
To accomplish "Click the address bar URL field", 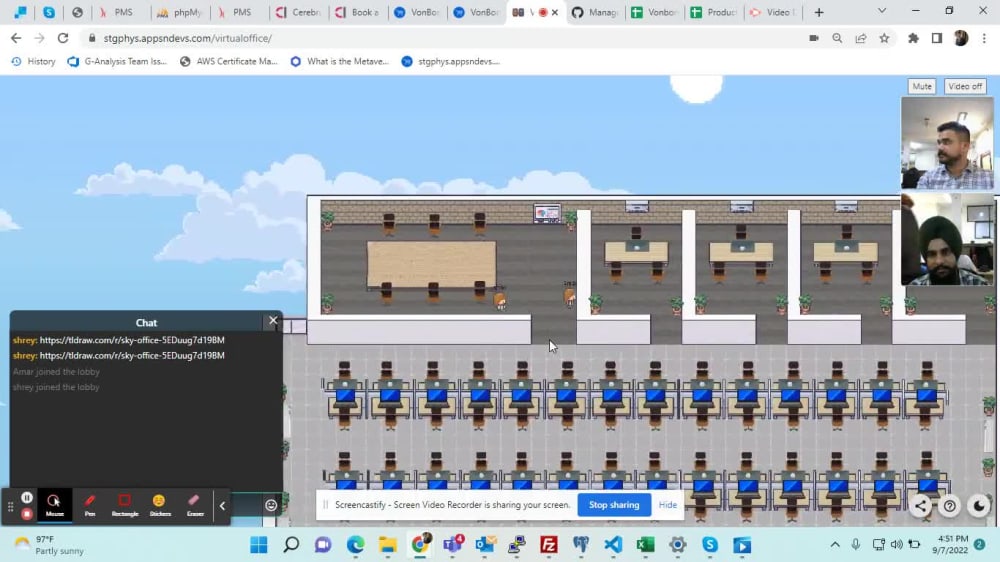I will pyautogui.click(x=446, y=38).
